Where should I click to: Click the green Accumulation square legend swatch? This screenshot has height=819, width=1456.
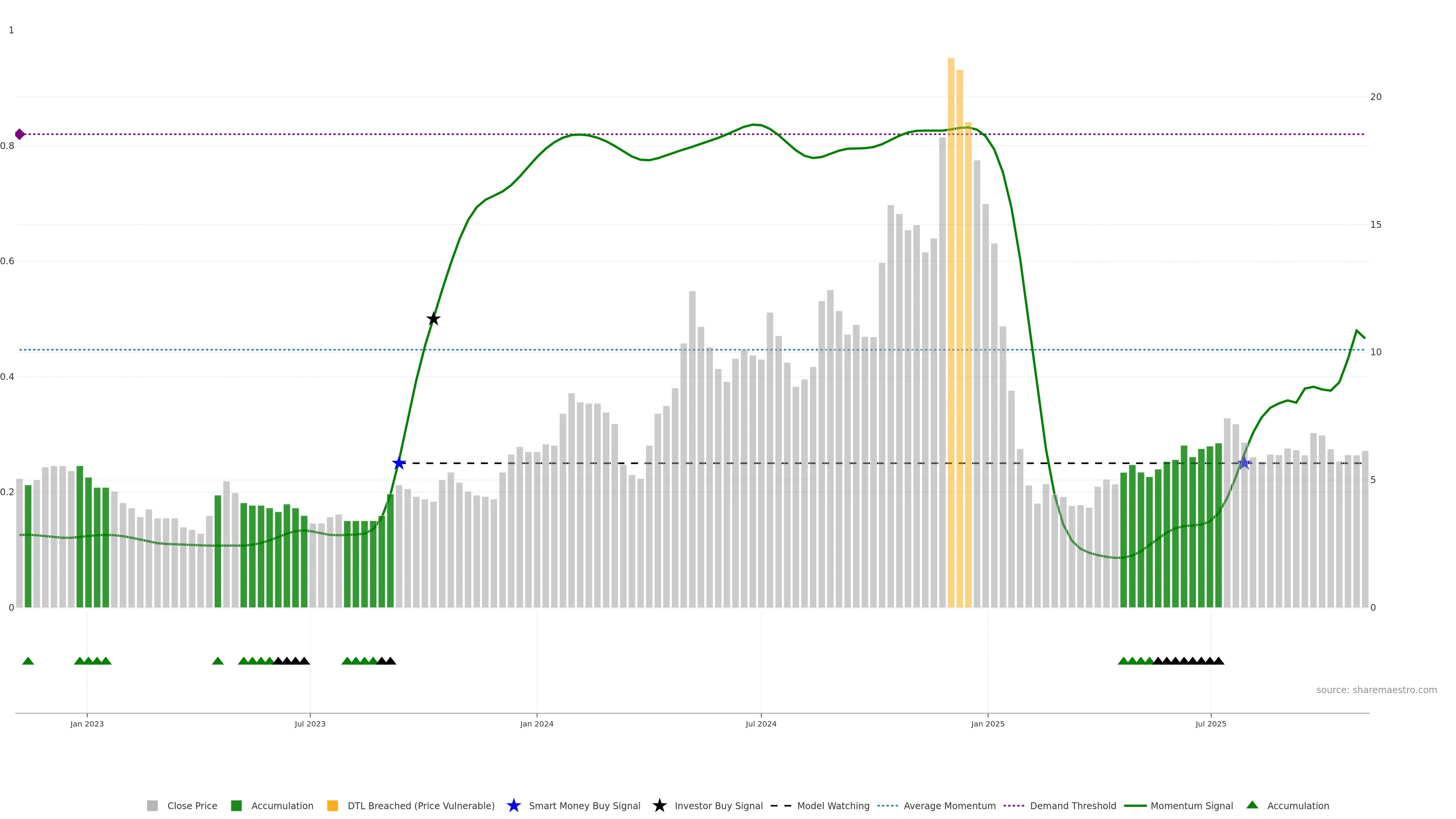pyautogui.click(x=236, y=805)
